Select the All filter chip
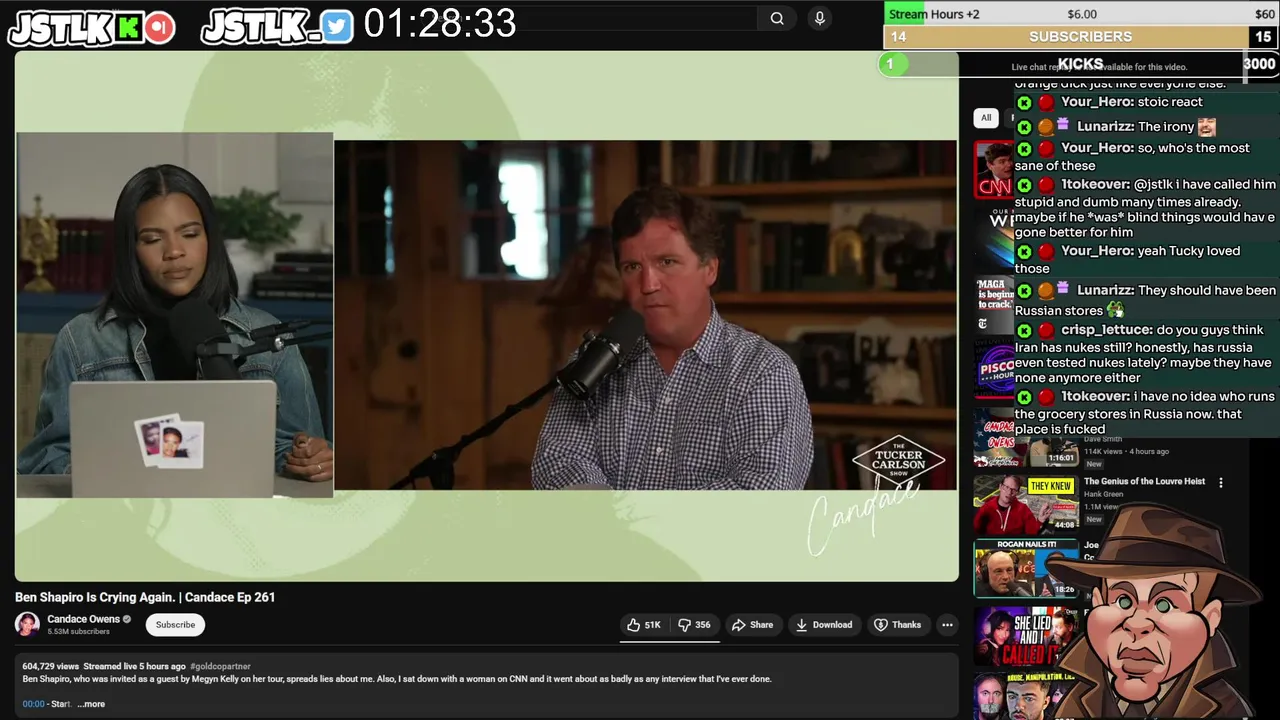Image resolution: width=1280 pixels, height=720 pixels. point(986,118)
